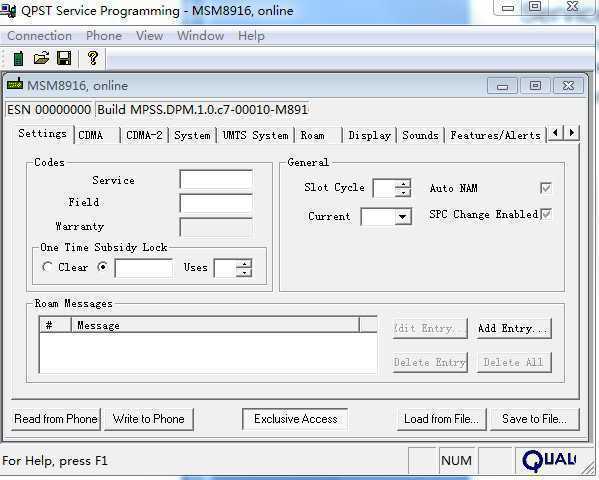Switch to the CDMA tab
Image resolution: width=599 pixels, height=480 pixels.
point(97,135)
